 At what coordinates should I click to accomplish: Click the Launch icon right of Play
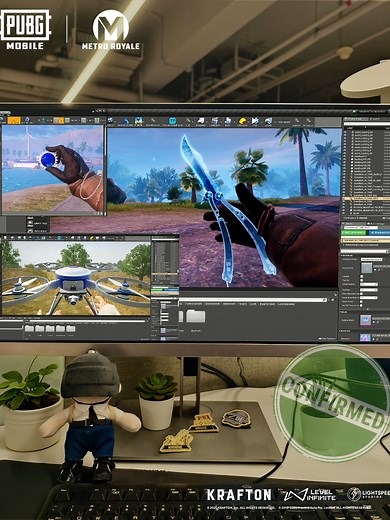pos(268,121)
